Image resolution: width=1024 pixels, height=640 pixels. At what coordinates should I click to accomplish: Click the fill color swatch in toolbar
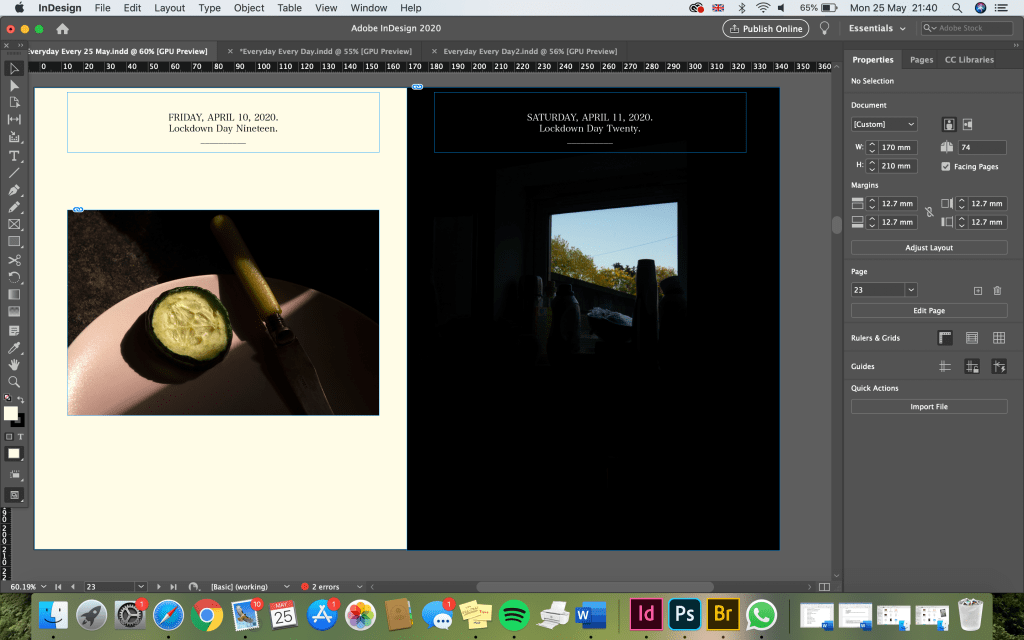point(10,413)
